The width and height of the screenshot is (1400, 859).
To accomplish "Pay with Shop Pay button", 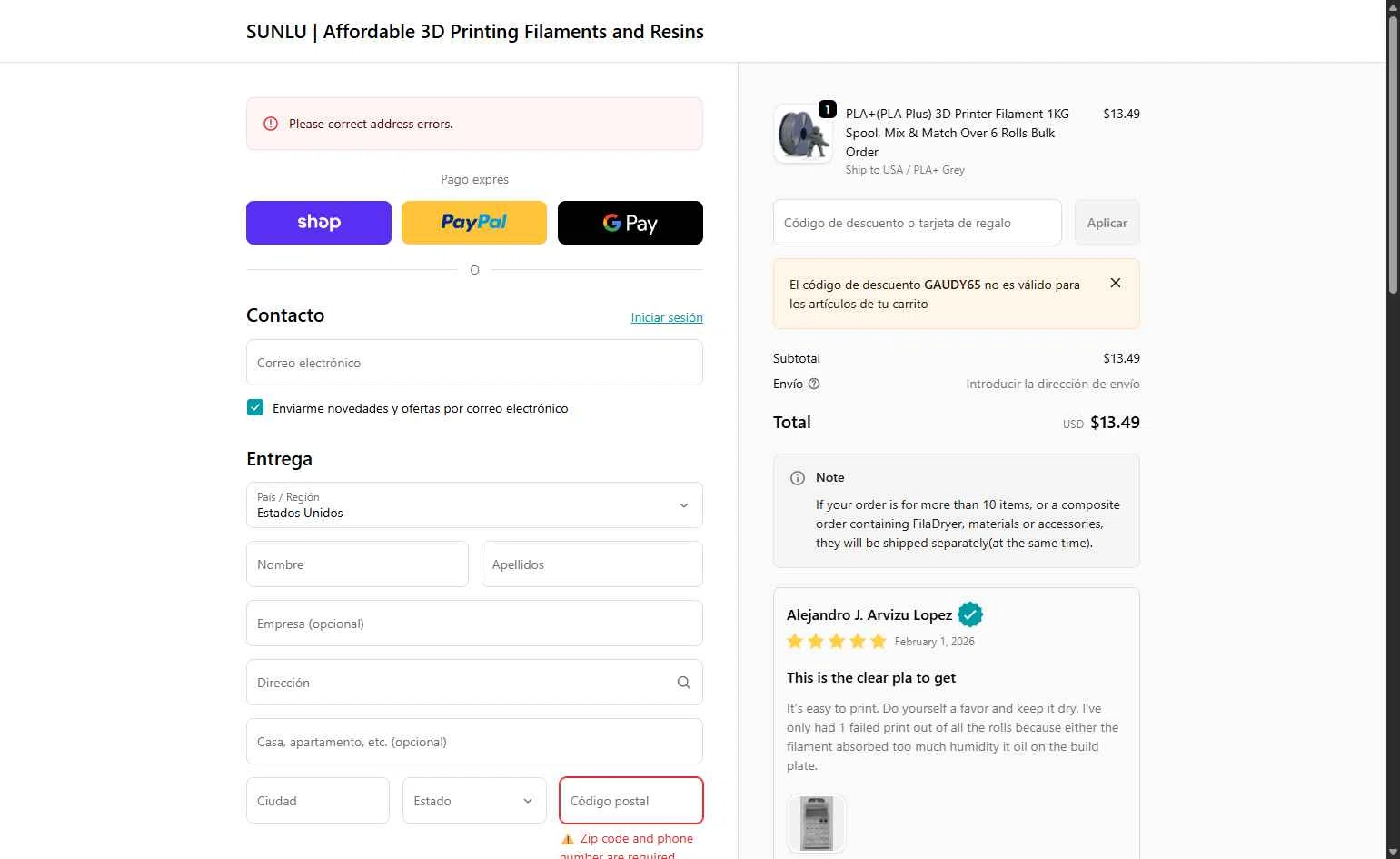I will 319,223.
